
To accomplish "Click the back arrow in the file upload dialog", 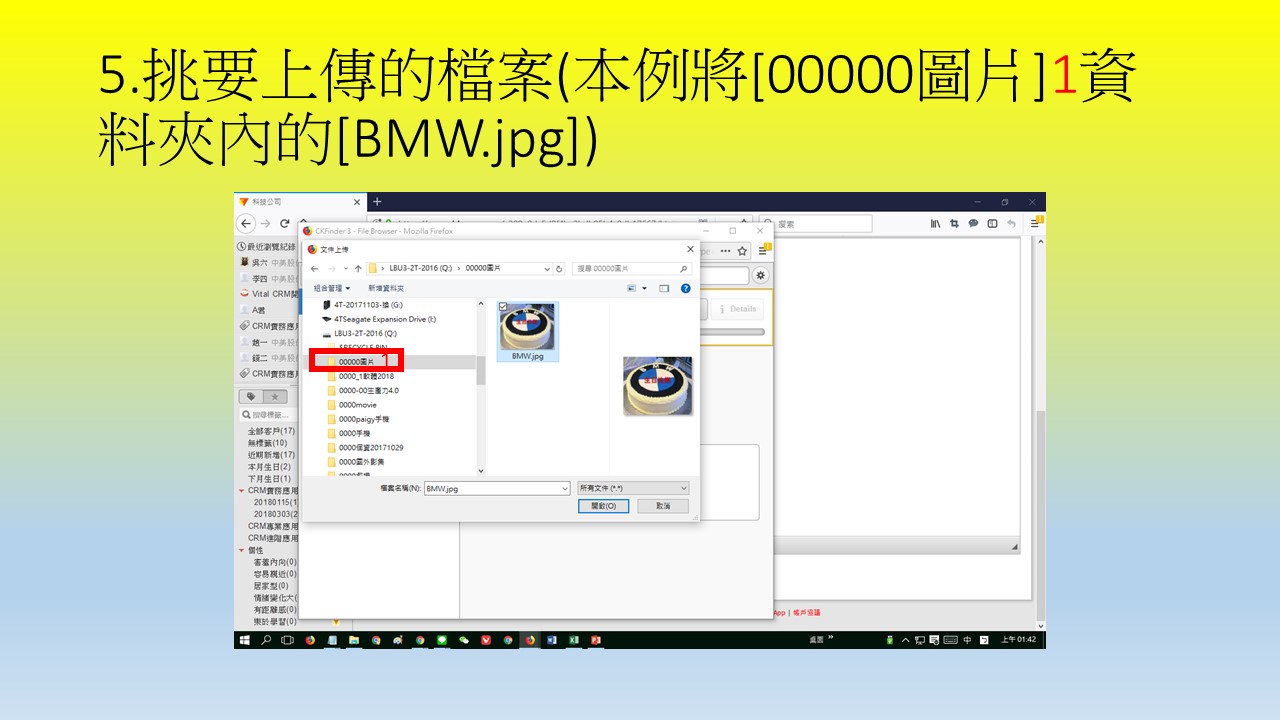I will [314, 269].
